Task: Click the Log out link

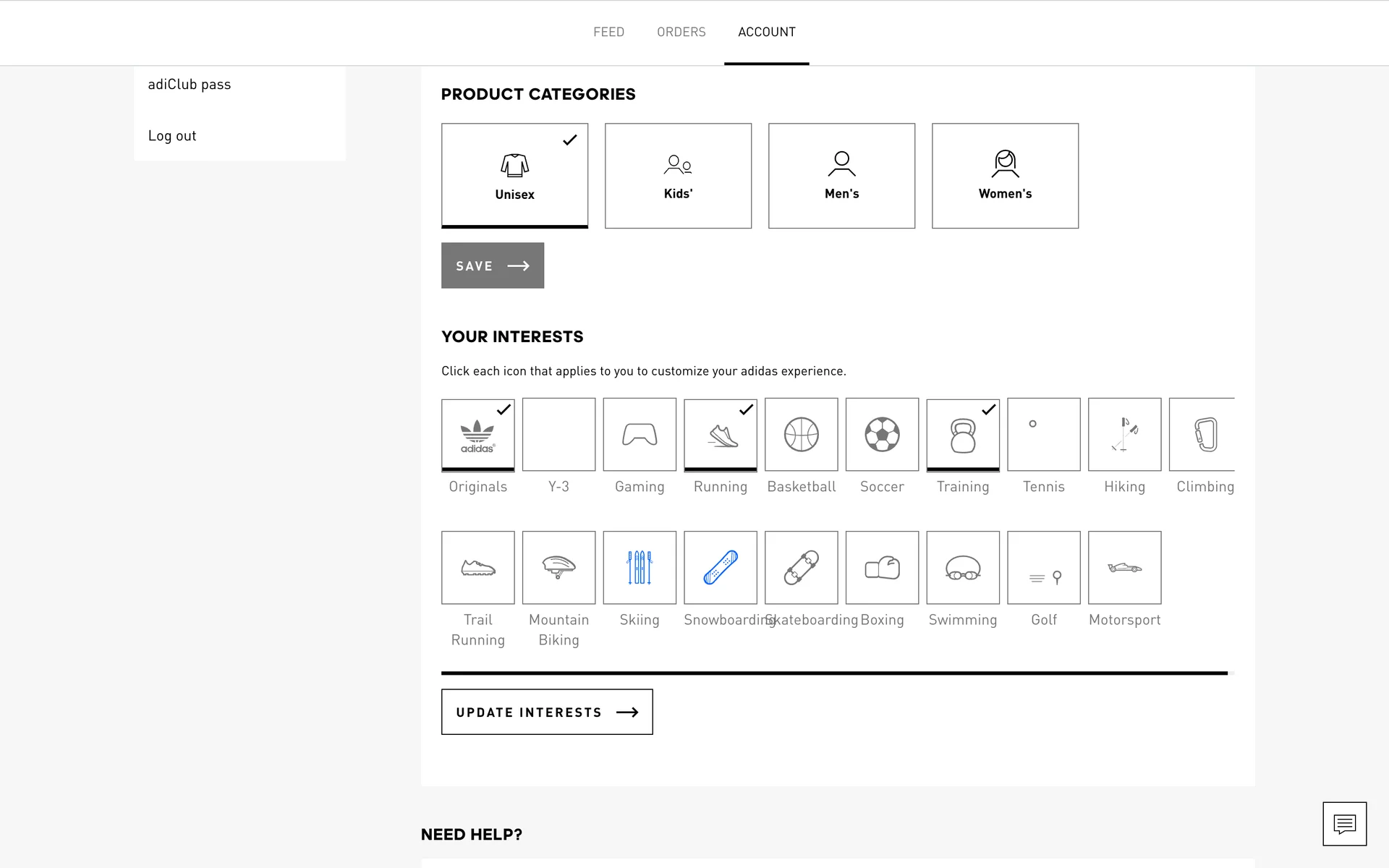Action: pyautogui.click(x=172, y=136)
